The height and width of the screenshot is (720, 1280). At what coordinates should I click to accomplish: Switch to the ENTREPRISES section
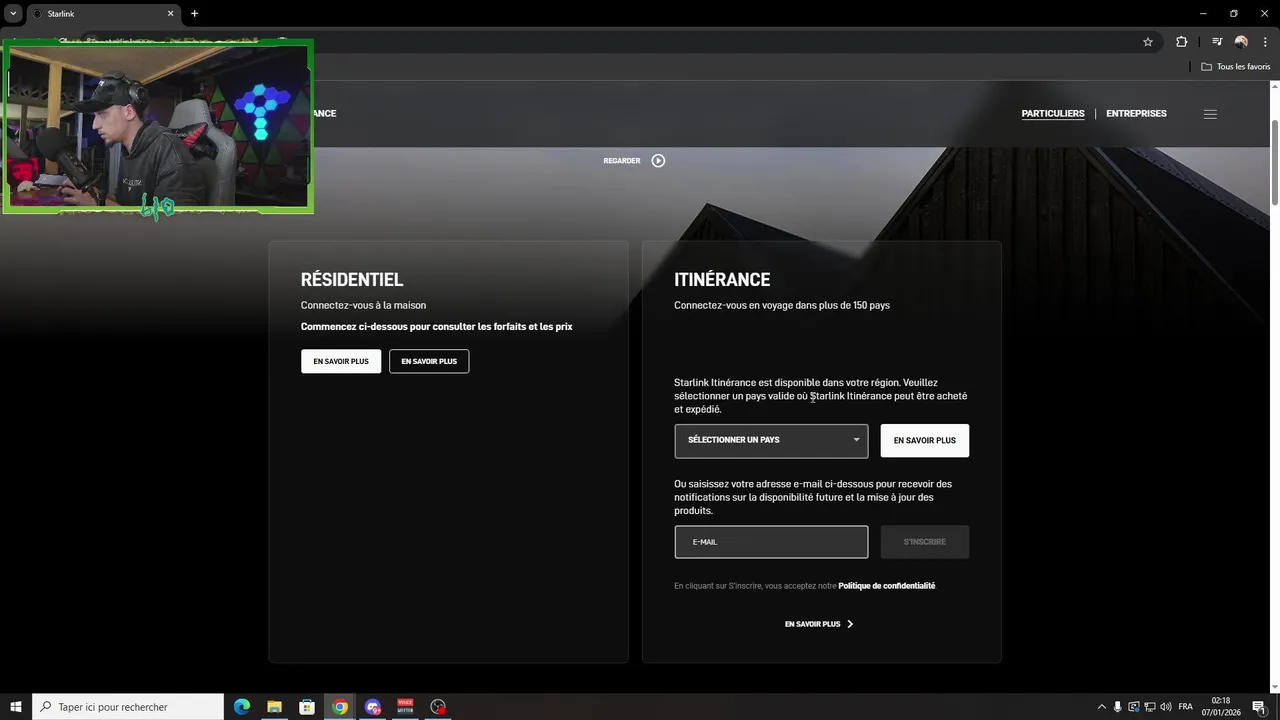click(1136, 114)
